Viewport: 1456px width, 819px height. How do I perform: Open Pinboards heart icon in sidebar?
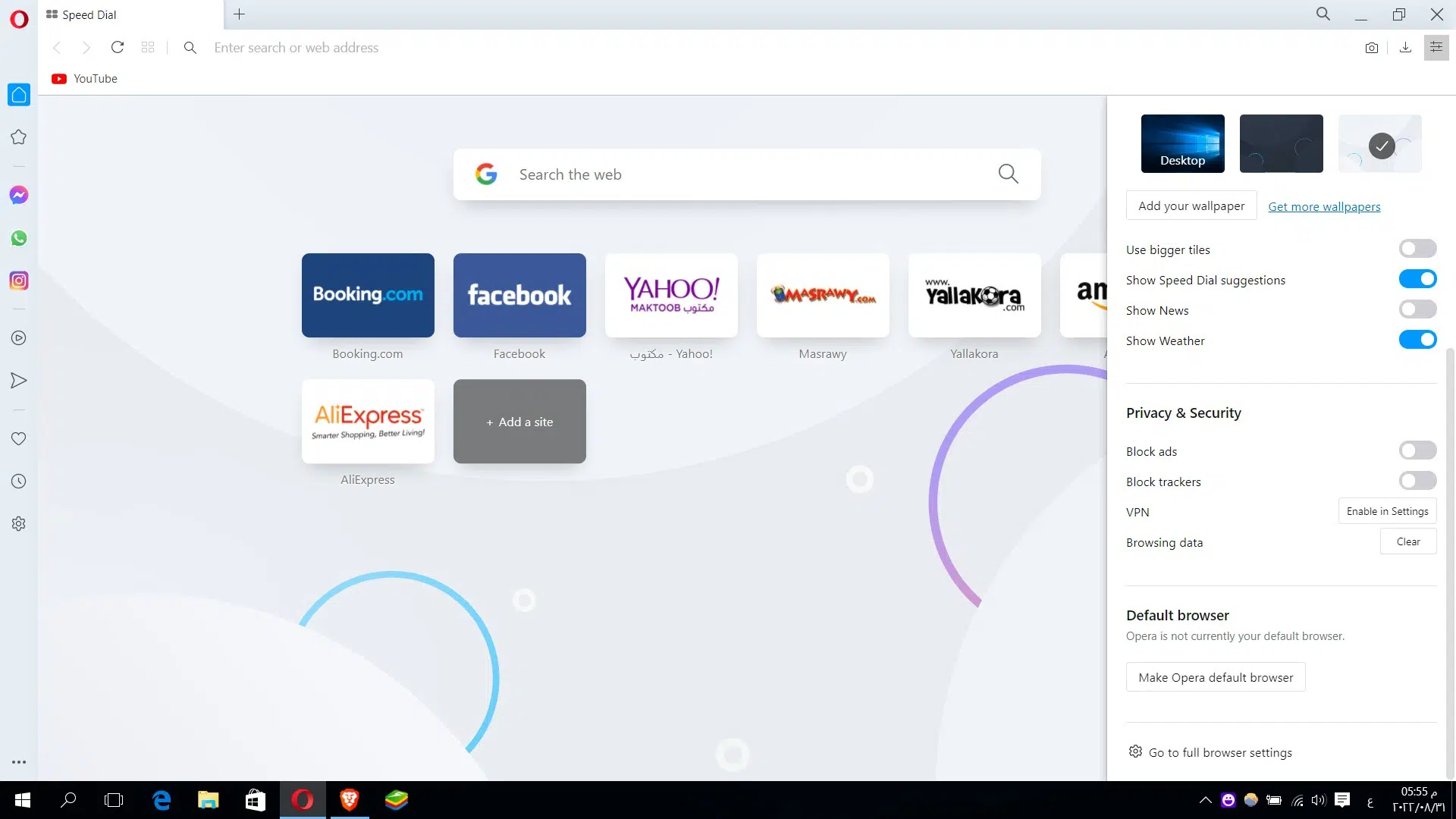(x=19, y=438)
